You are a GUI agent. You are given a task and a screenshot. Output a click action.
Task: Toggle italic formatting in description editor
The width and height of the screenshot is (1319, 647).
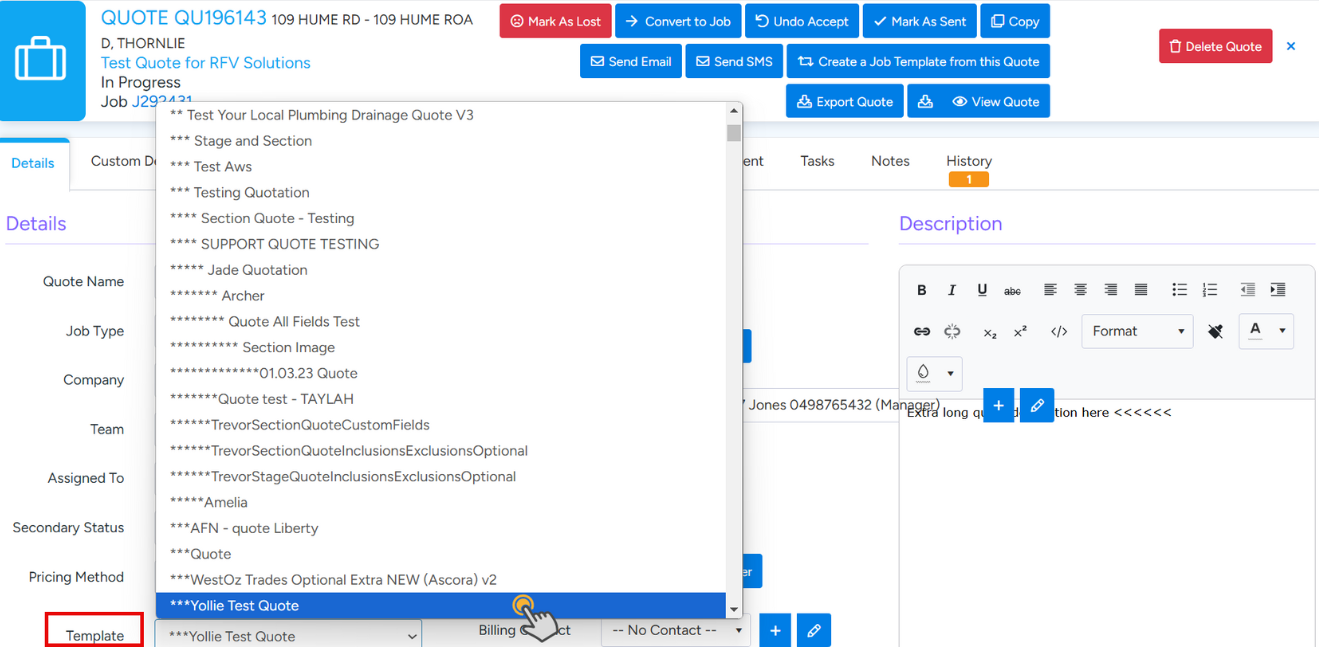tap(951, 290)
